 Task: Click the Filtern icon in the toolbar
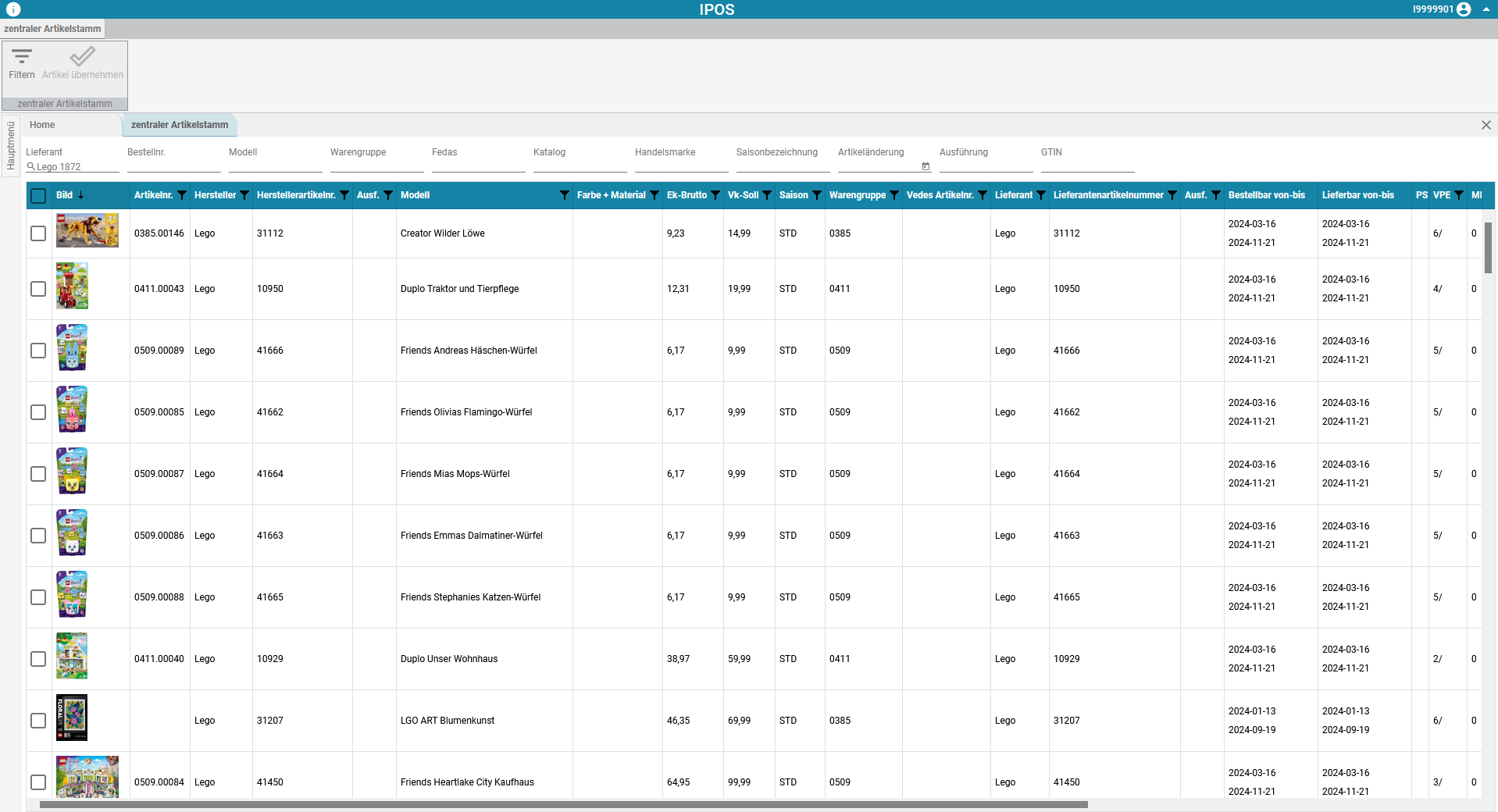[21, 62]
